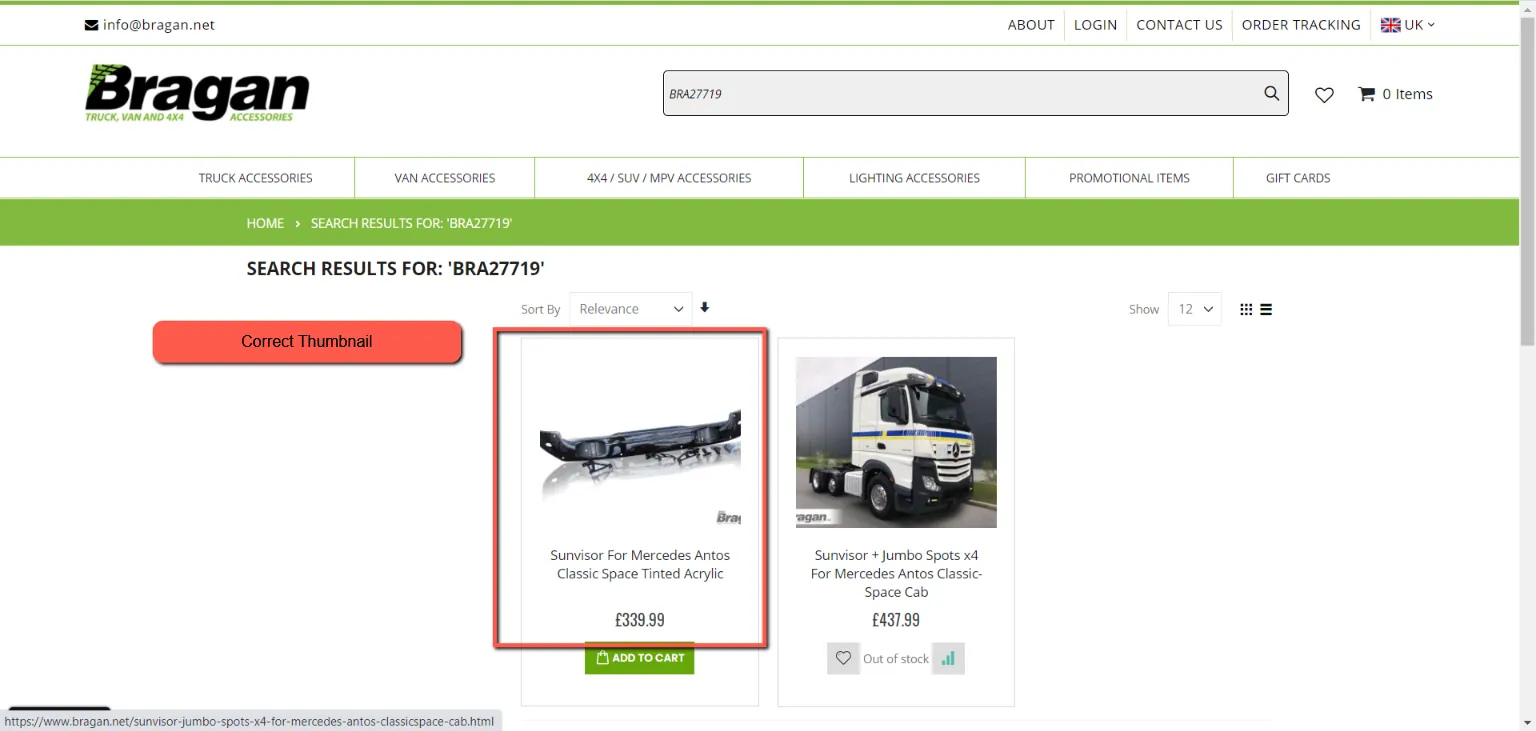The image size is (1536, 731).
Task: Add Tinted Acrylic sunvisor to cart
Action: click(x=640, y=658)
